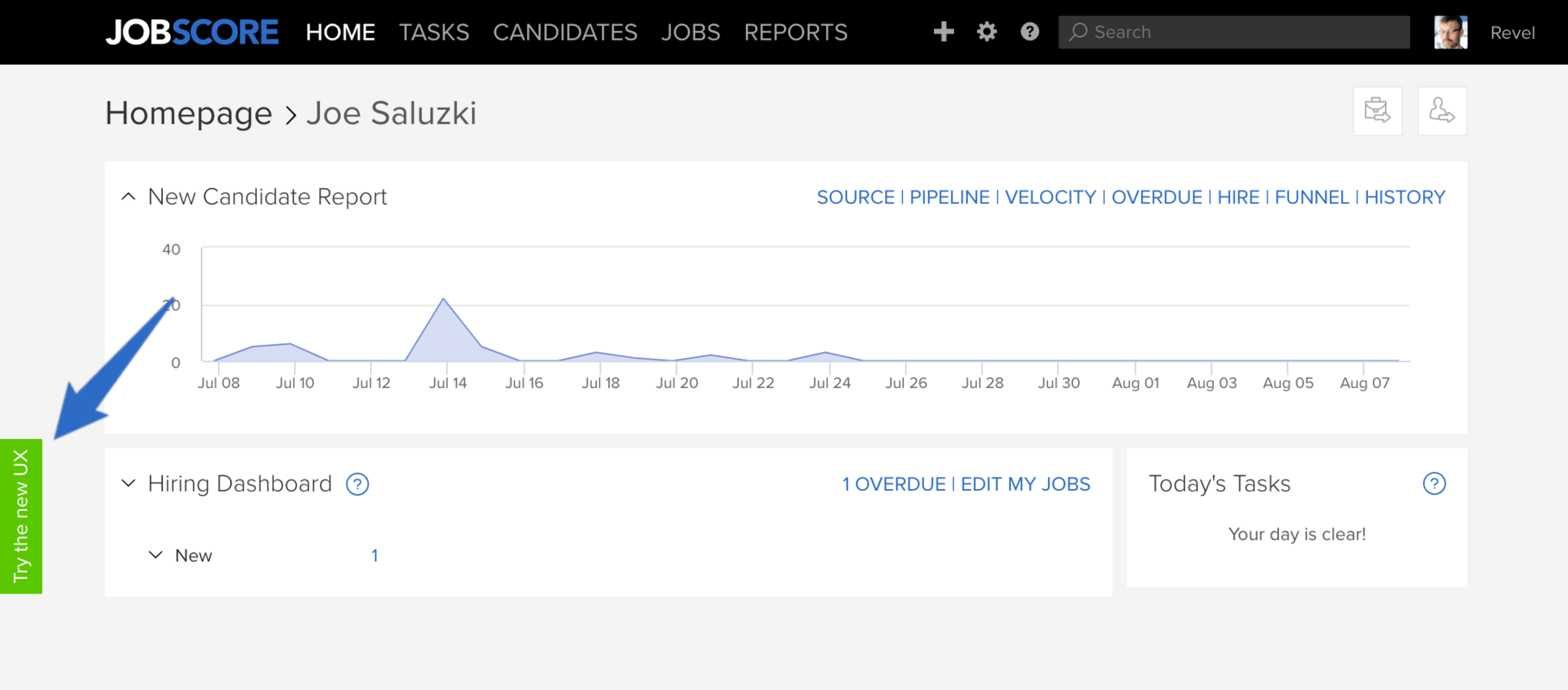Expand the New stage row
Image resolution: width=1568 pixels, height=690 pixels.
click(x=155, y=555)
